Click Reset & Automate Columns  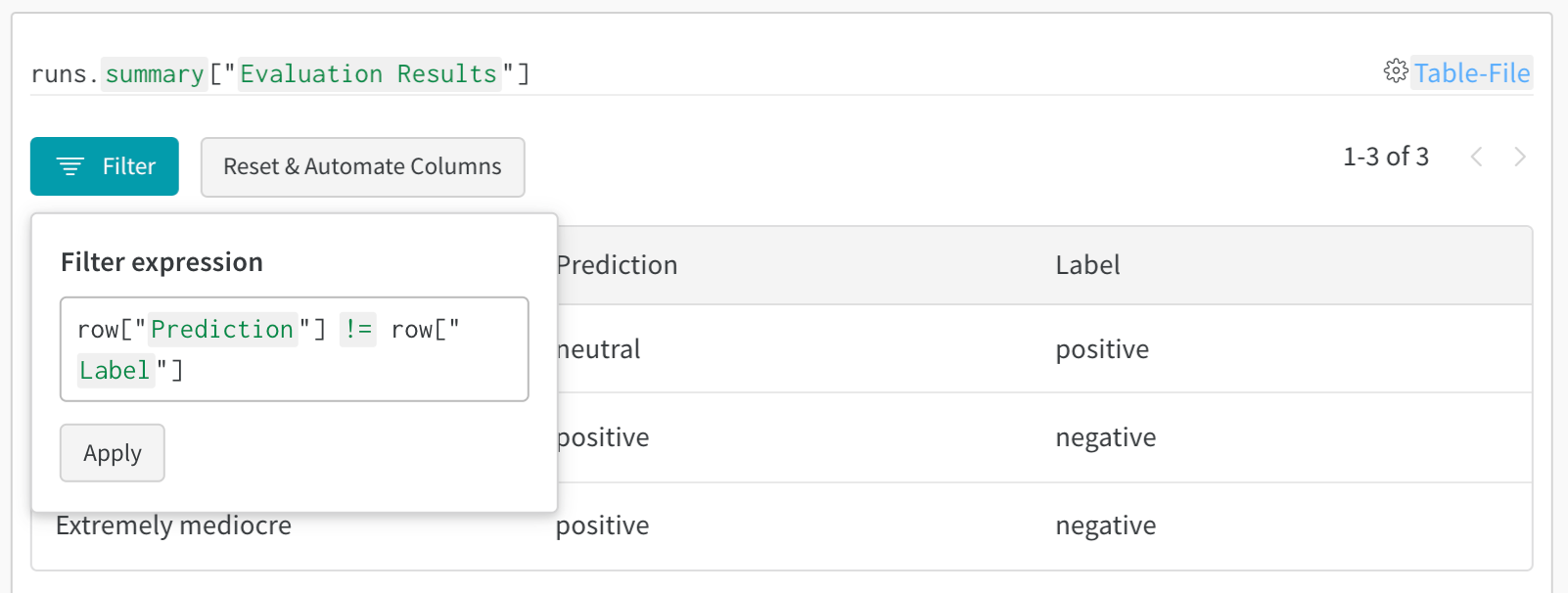click(362, 166)
